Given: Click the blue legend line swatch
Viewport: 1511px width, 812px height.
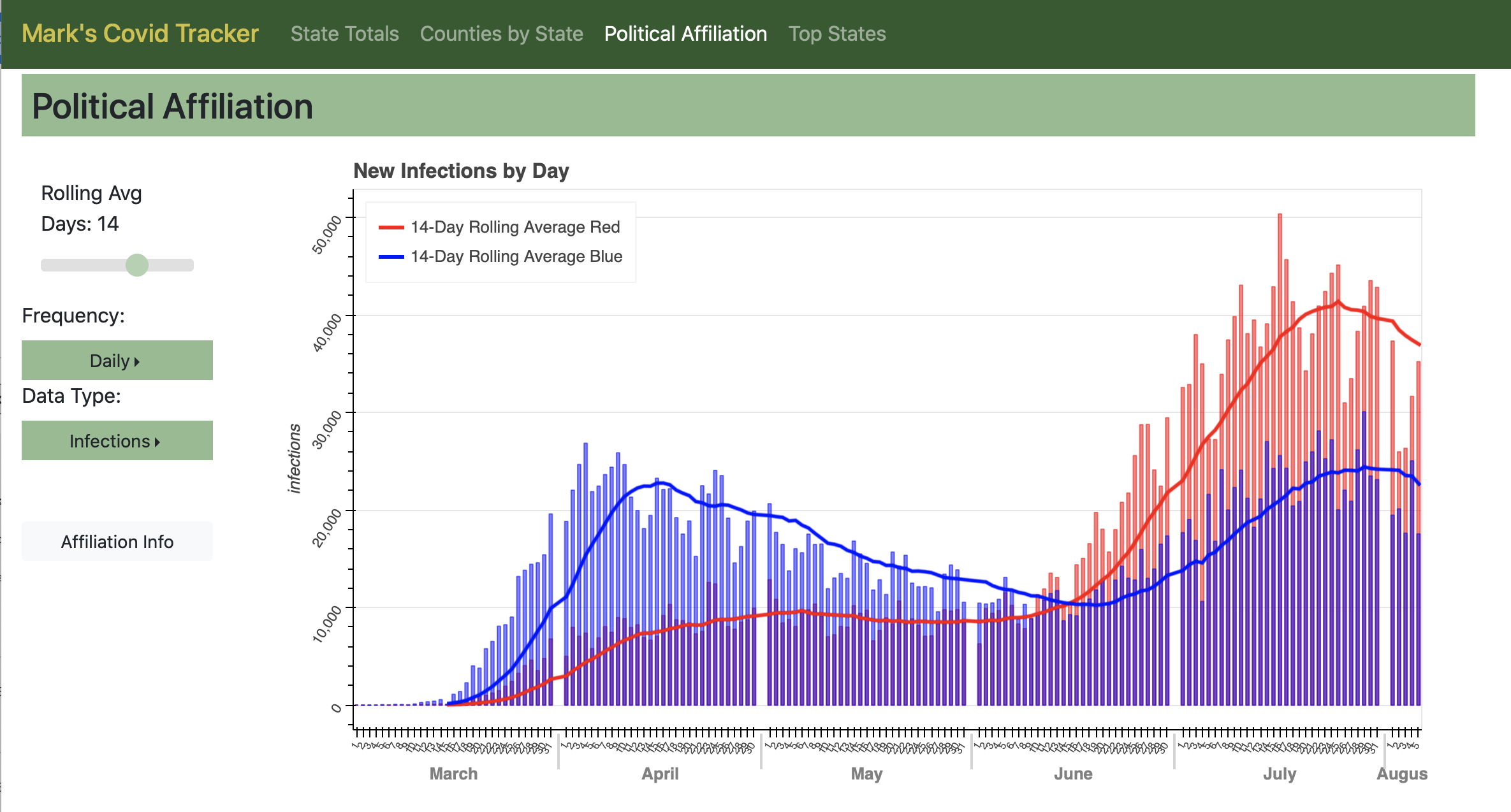Looking at the screenshot, I should pos(391,257).
